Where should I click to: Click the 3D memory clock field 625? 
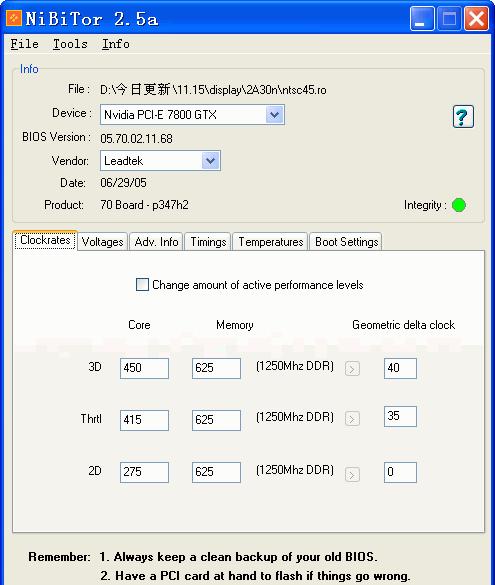point(216,368)
